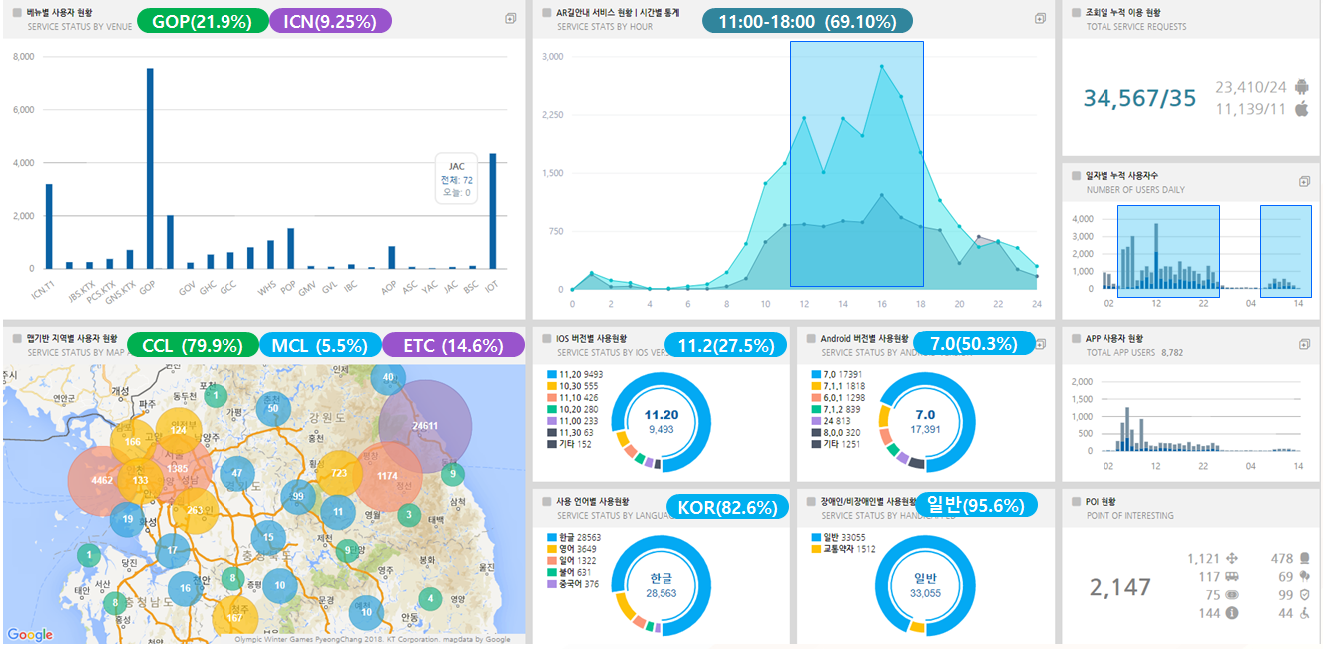Viewport: 1323px width, 649px height.
Task: Select the bus icon in POI panel
Action: click(1231, 577)
